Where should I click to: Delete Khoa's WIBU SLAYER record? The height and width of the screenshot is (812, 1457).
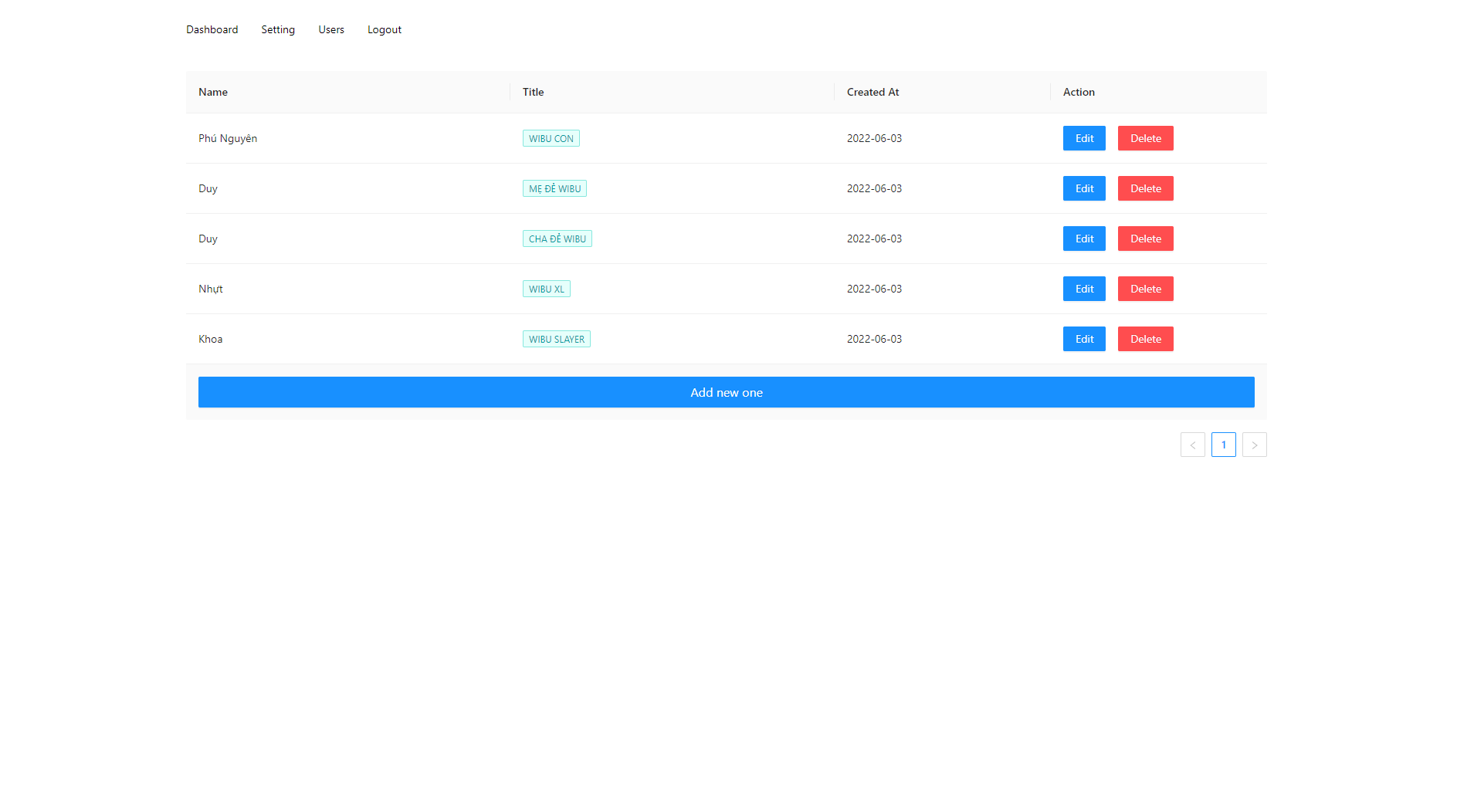point(1145,339)
